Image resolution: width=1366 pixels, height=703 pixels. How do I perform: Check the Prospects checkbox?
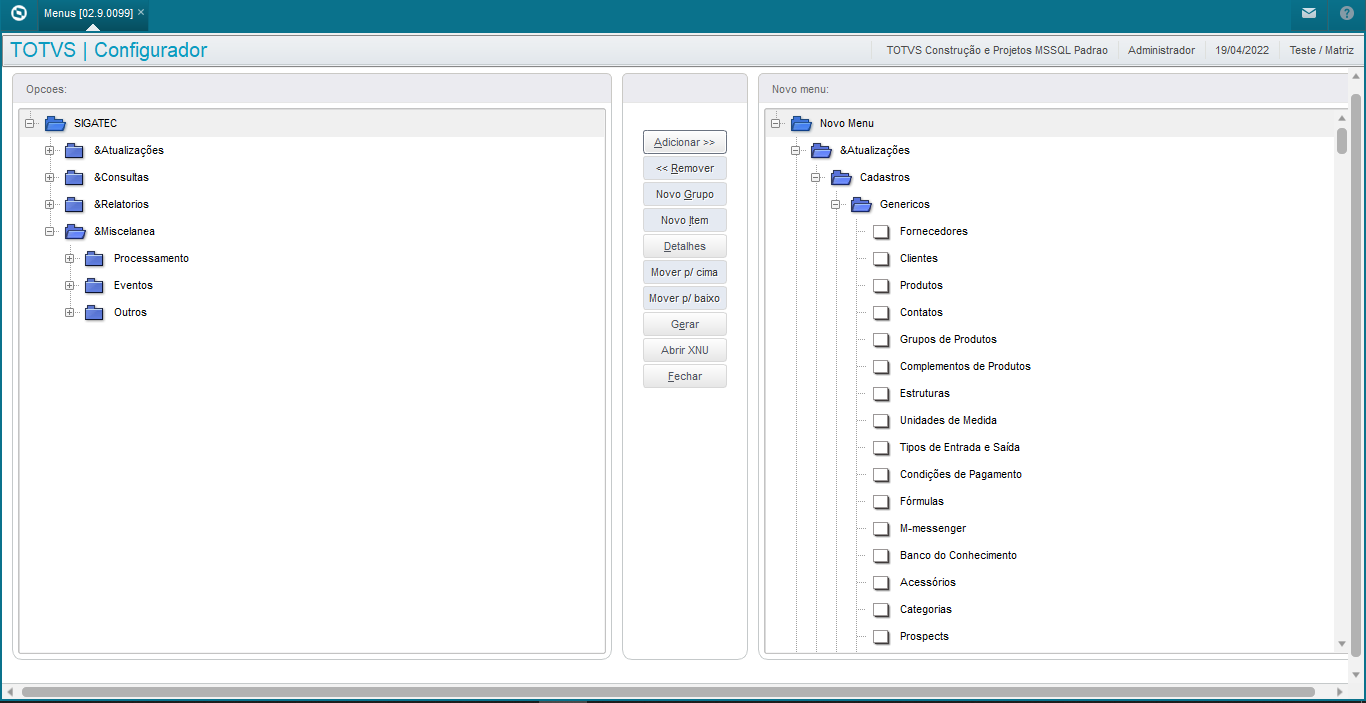pos(881,637)
